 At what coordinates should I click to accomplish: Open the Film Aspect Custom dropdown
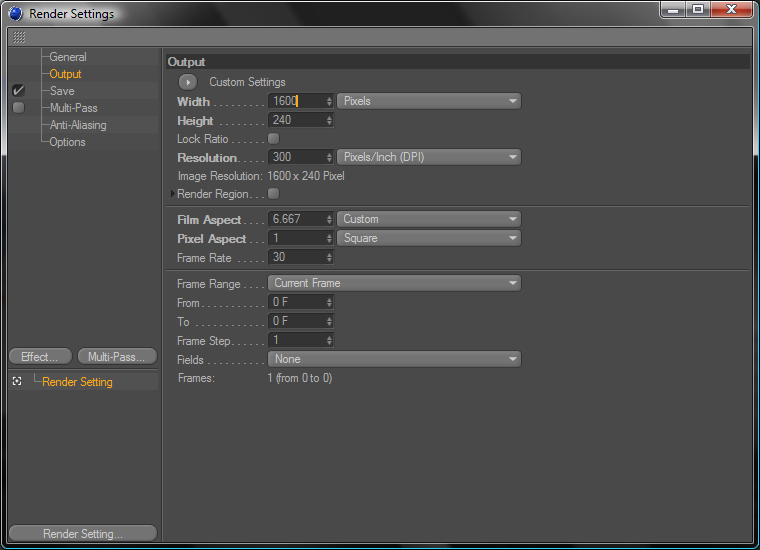click(x=429, y=219)
